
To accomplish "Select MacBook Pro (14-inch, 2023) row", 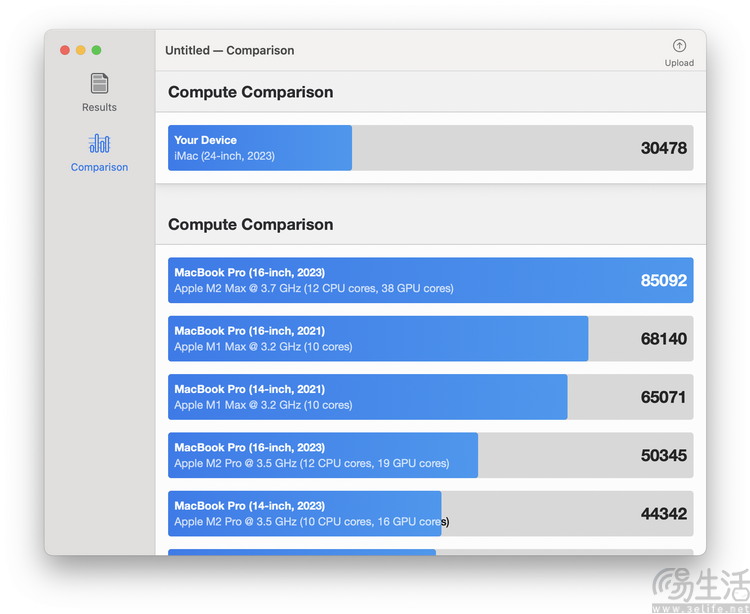I will coord(430,514).
